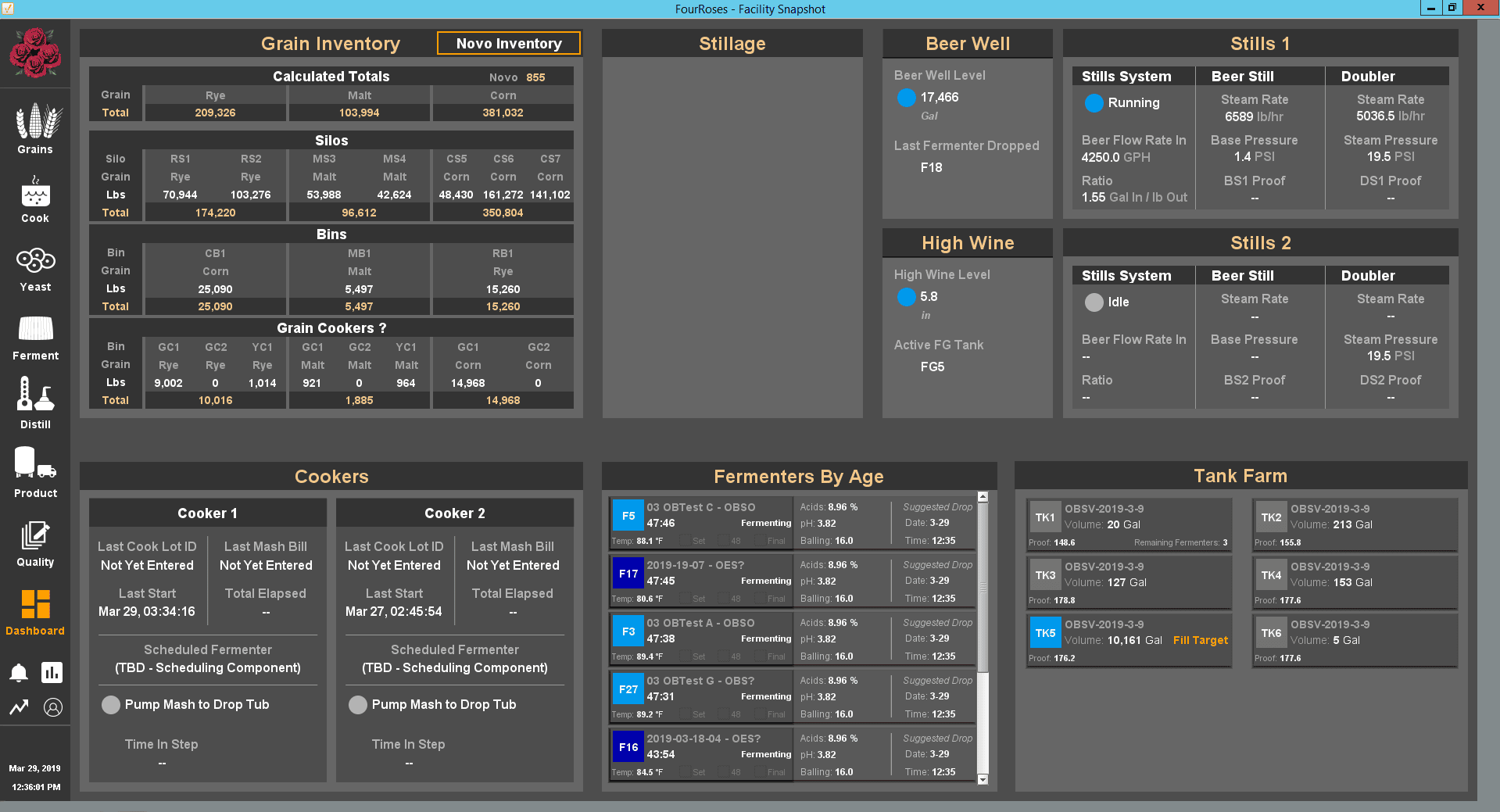The image size is (1500, 812).
Task: Toggle Cooker 2 Pump Mash to Drop Tub
Action: (358, 705)
